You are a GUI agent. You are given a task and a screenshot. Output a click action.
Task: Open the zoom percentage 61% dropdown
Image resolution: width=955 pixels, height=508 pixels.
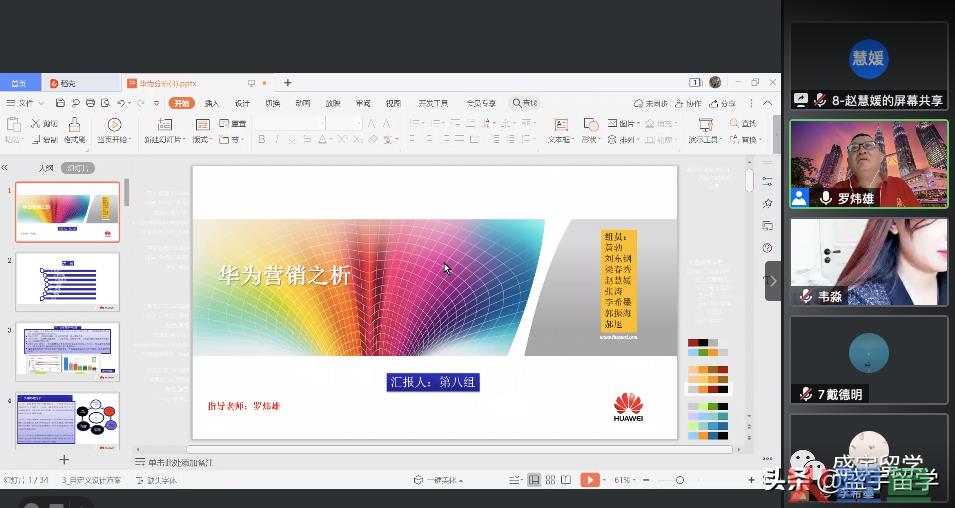[x=624, y=480]
